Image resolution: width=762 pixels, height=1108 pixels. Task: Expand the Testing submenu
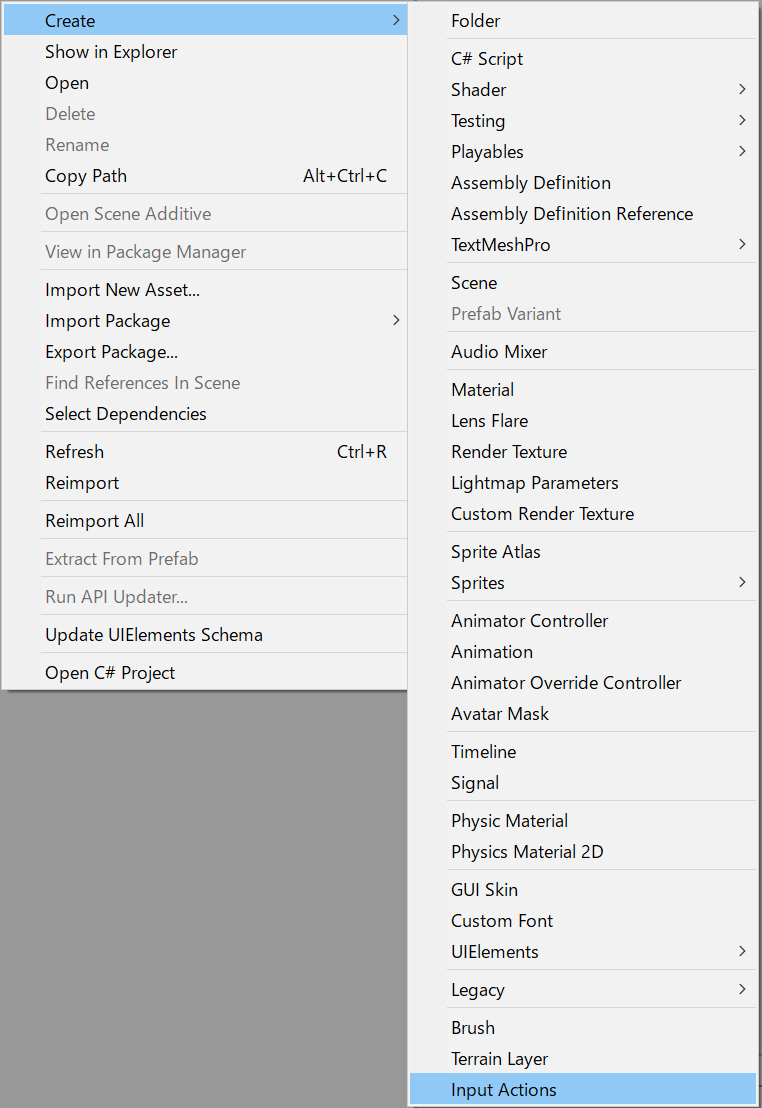582,121
